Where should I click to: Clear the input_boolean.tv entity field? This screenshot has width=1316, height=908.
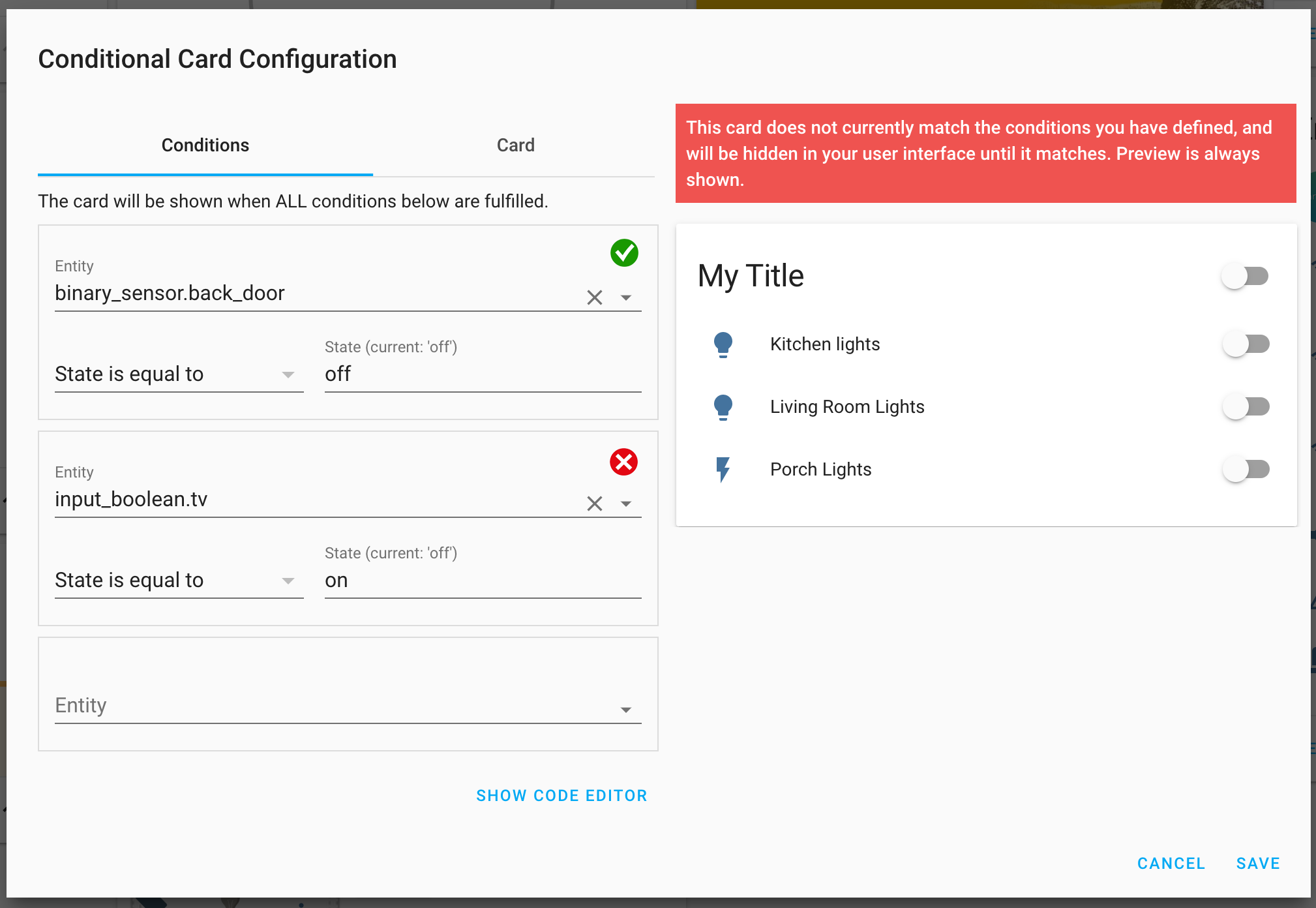tap(594, 504)
